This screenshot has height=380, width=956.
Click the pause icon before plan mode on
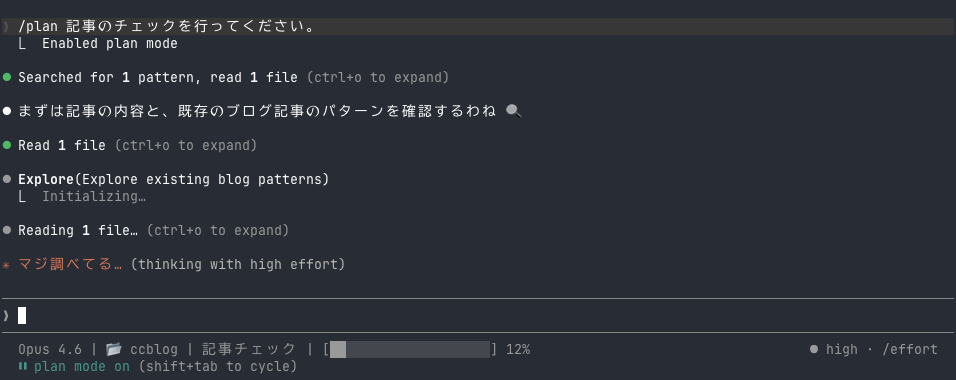(23, 367)
